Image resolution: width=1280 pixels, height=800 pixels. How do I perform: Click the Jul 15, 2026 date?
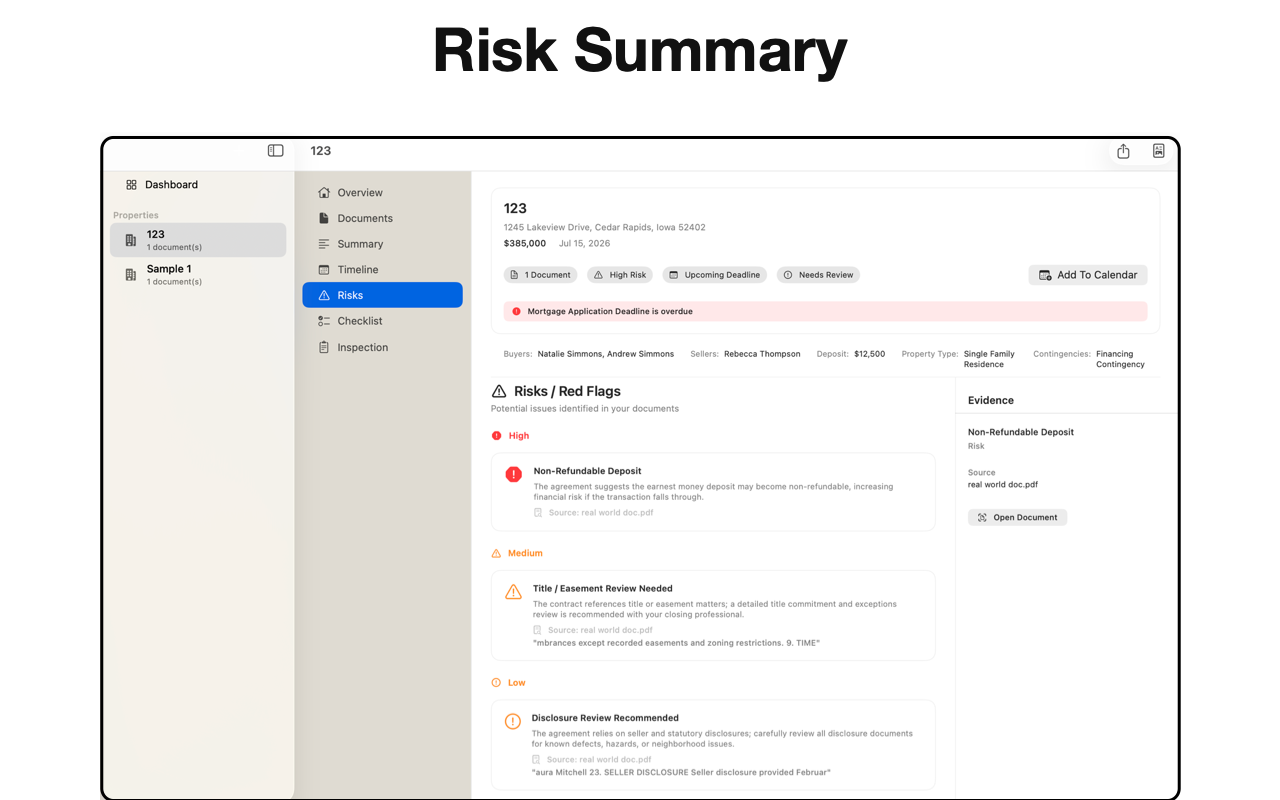click(584, 244)
